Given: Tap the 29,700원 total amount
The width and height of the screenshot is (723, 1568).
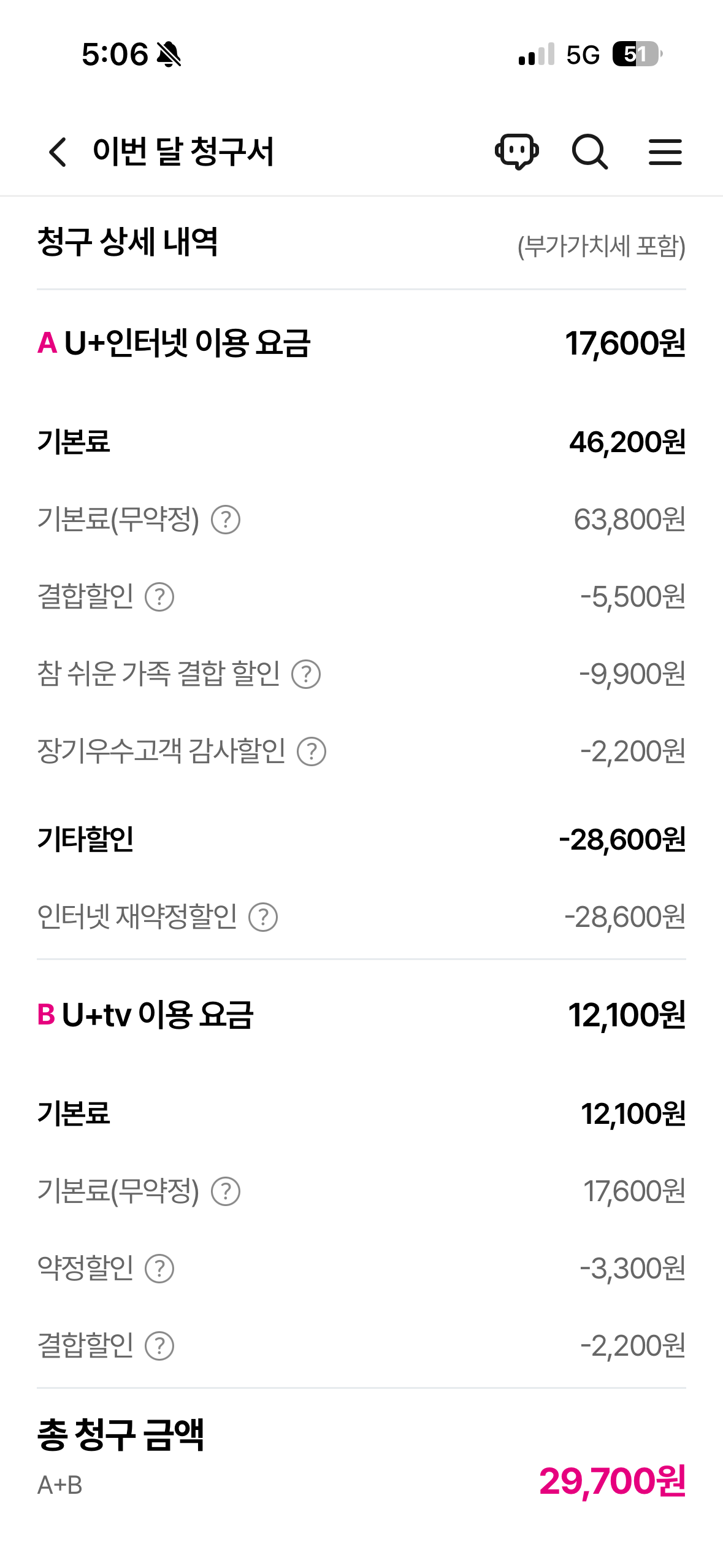Looking at the screenshot, I should pyautogui.click(x=612, y=1481).
